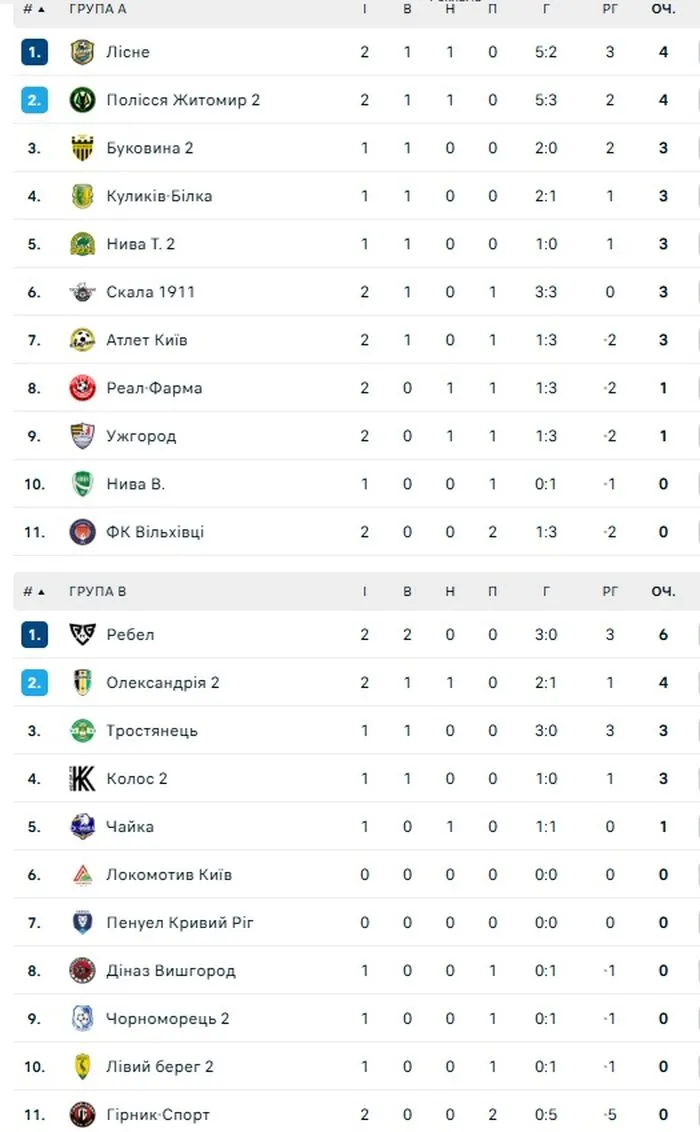The height and width of the screenshot is (1132, 700).
Task: Open the Тростянець team page
Action: pyautogui.click(x=152, y=731)
